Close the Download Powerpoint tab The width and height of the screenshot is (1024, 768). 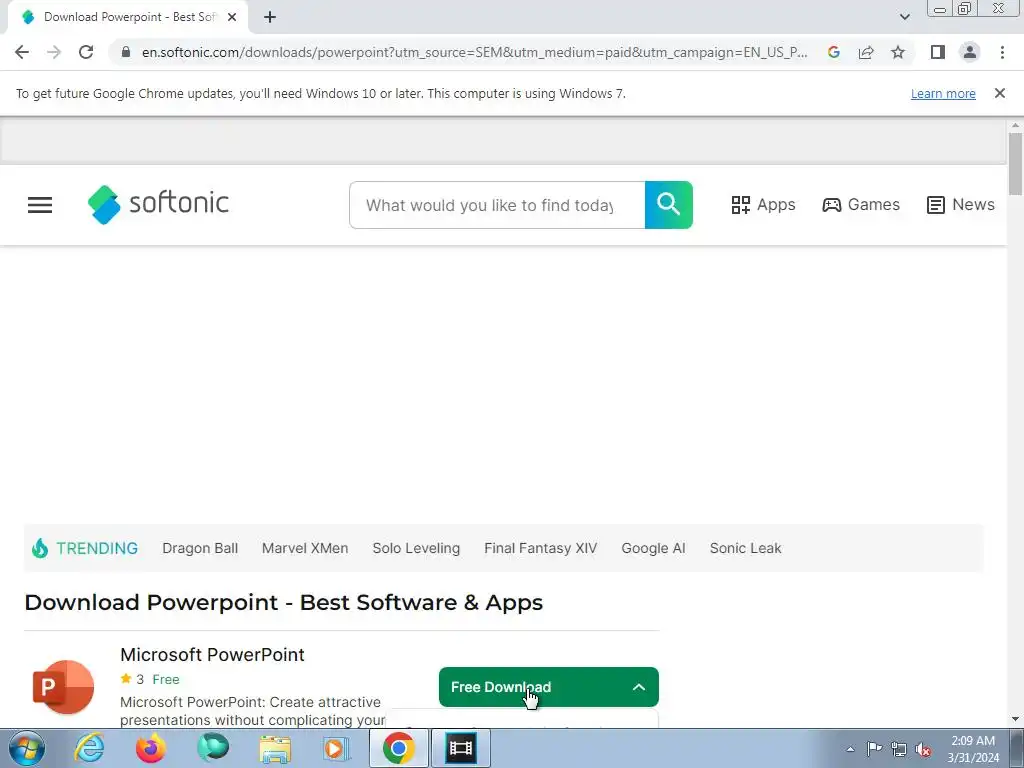pyautogui.click(x=231, y=17)
